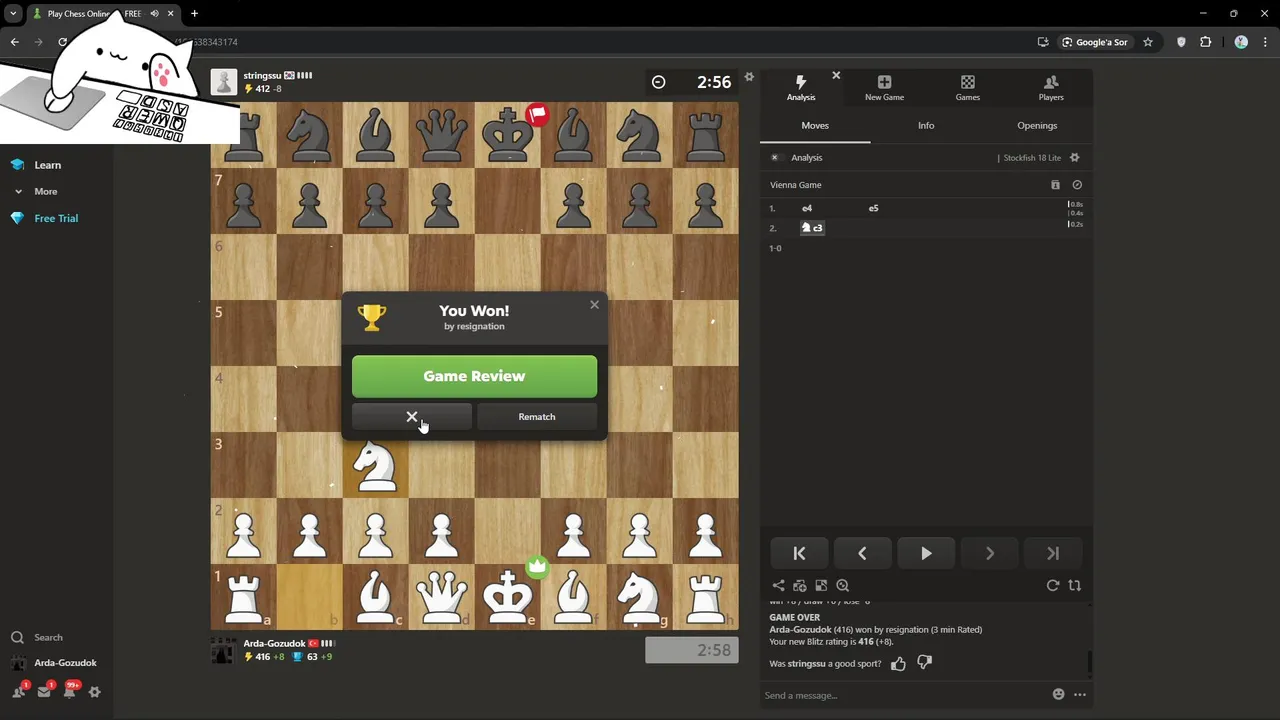Click the Rematch button
The image size is (1280, 720).
pyautogui.click(x=537, y=417)
